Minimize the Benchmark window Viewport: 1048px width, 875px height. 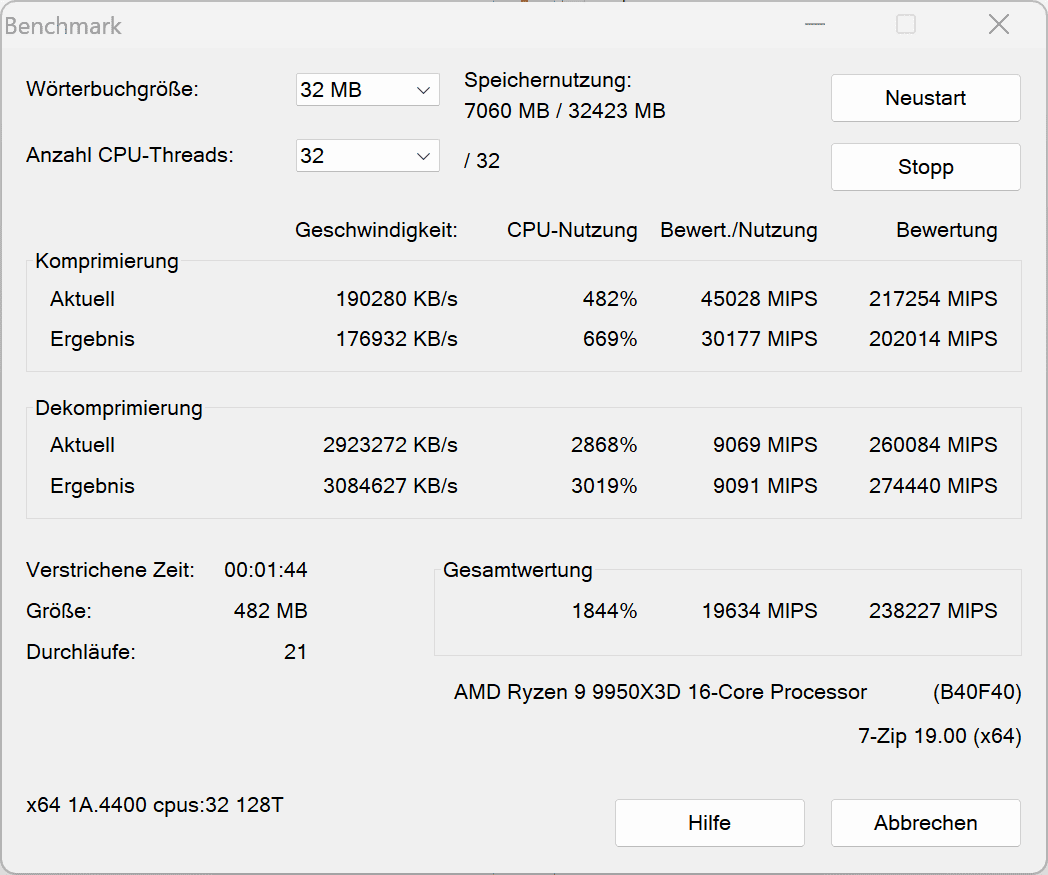[816, 25]
